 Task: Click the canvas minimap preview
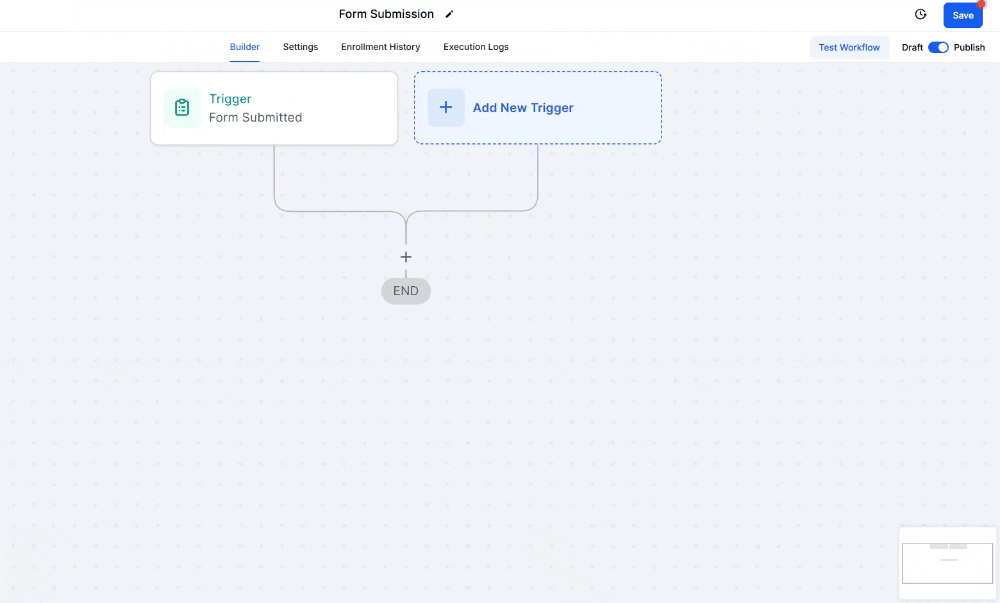(x=947, y=562)
